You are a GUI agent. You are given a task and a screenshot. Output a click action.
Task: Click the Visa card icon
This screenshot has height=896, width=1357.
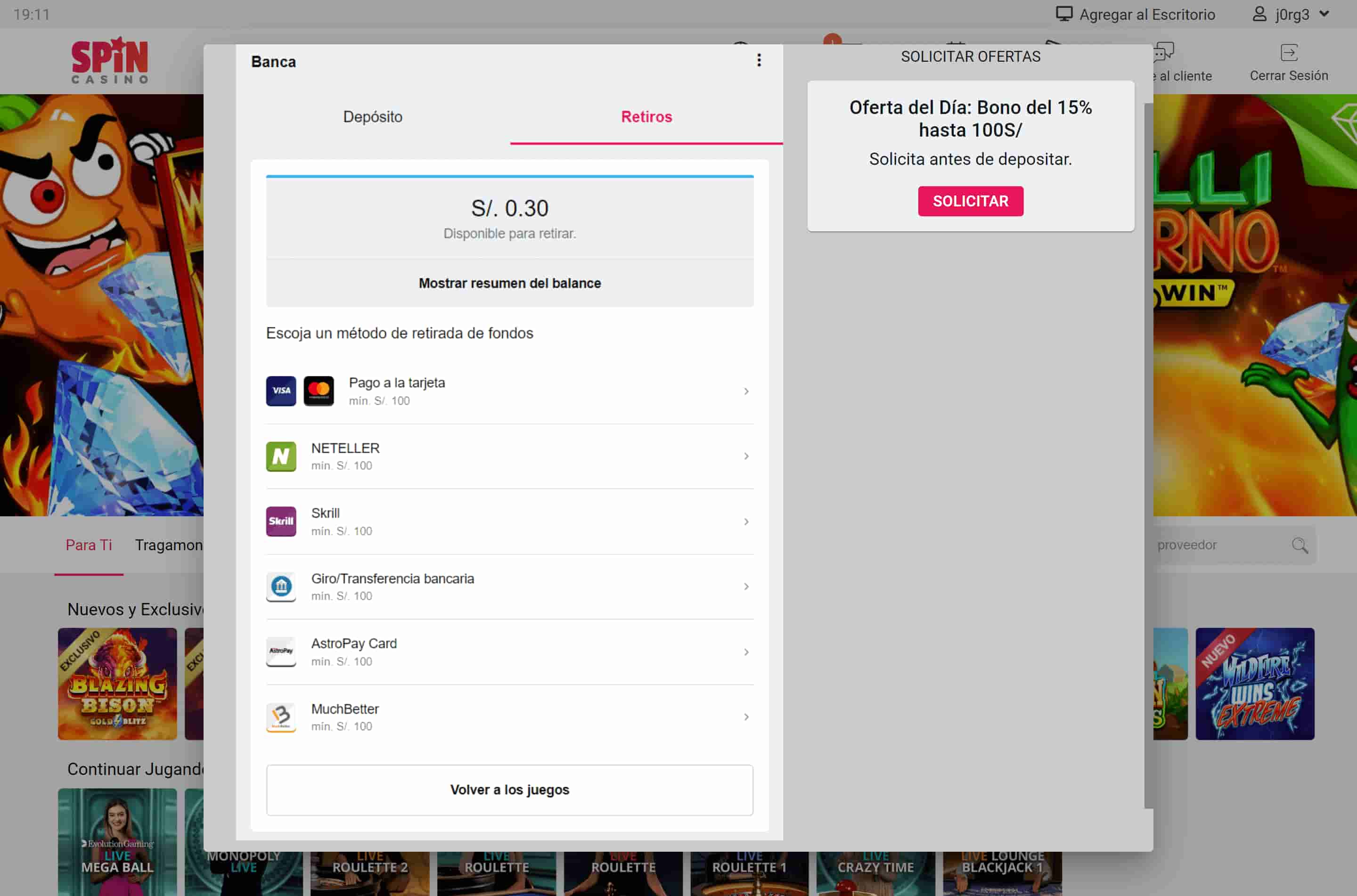click(280, 391)
